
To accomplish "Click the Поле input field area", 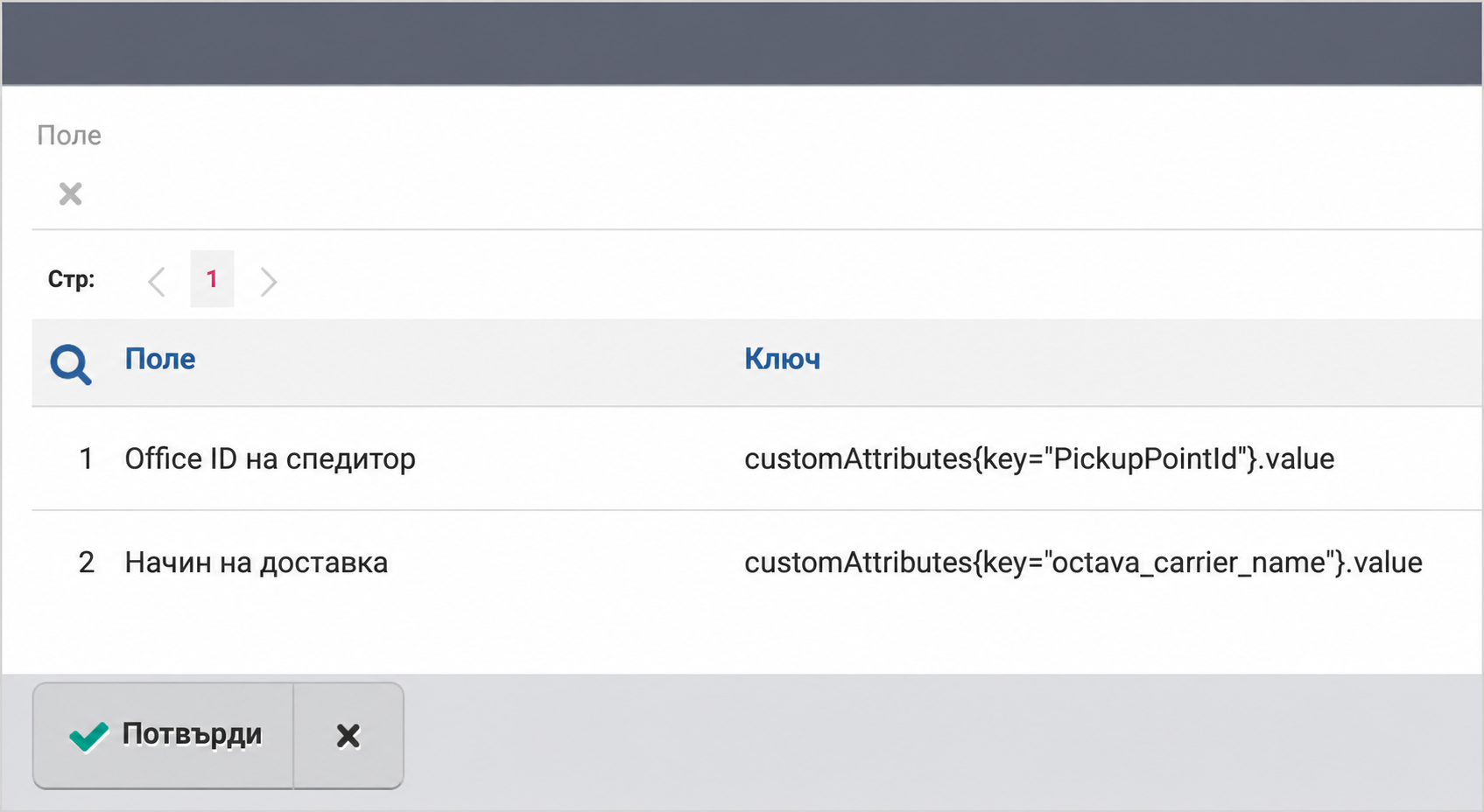I will [756, 193].
